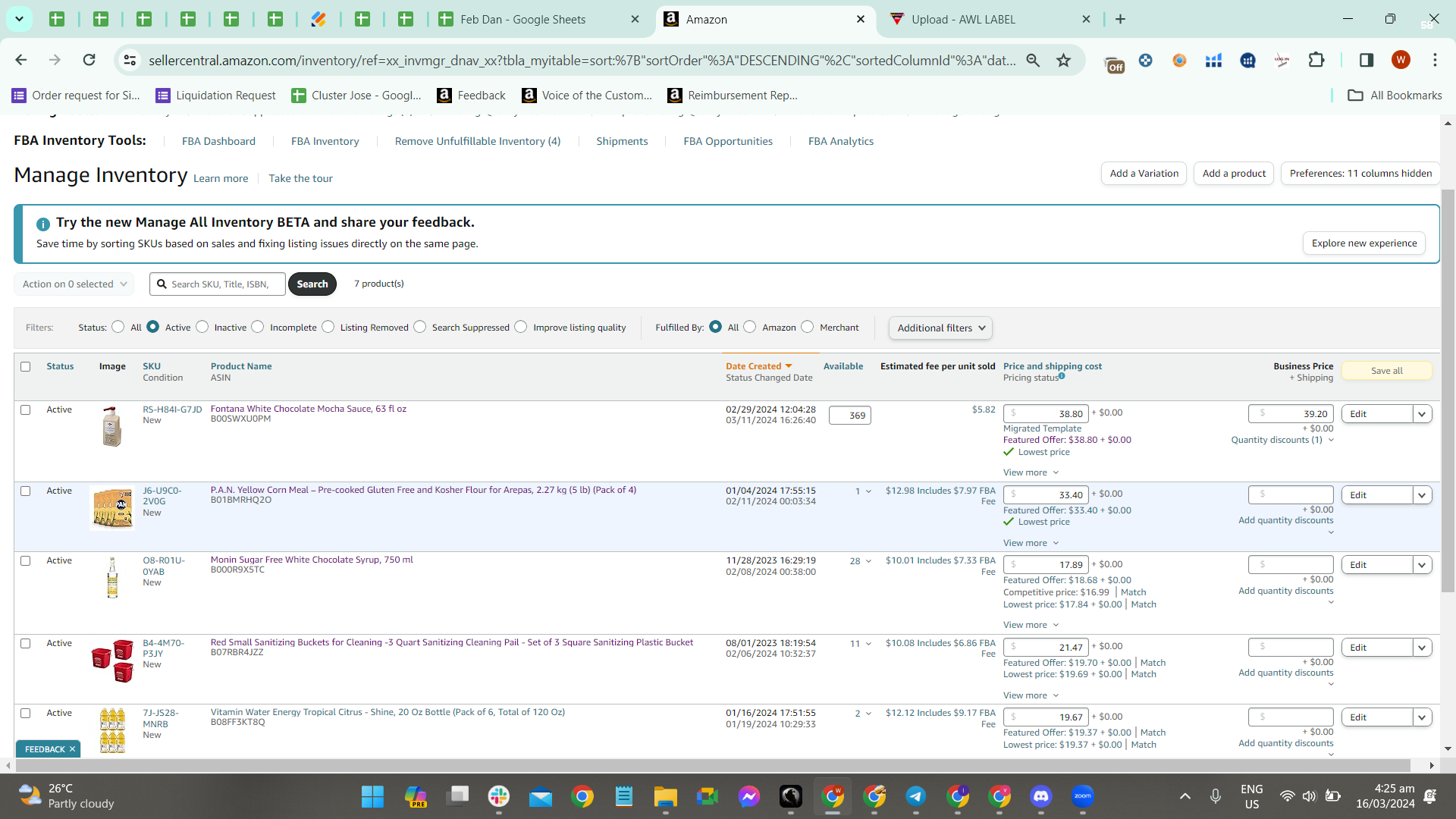
Task: Choose the Inactive status filter
Action: tap(202, 327)
